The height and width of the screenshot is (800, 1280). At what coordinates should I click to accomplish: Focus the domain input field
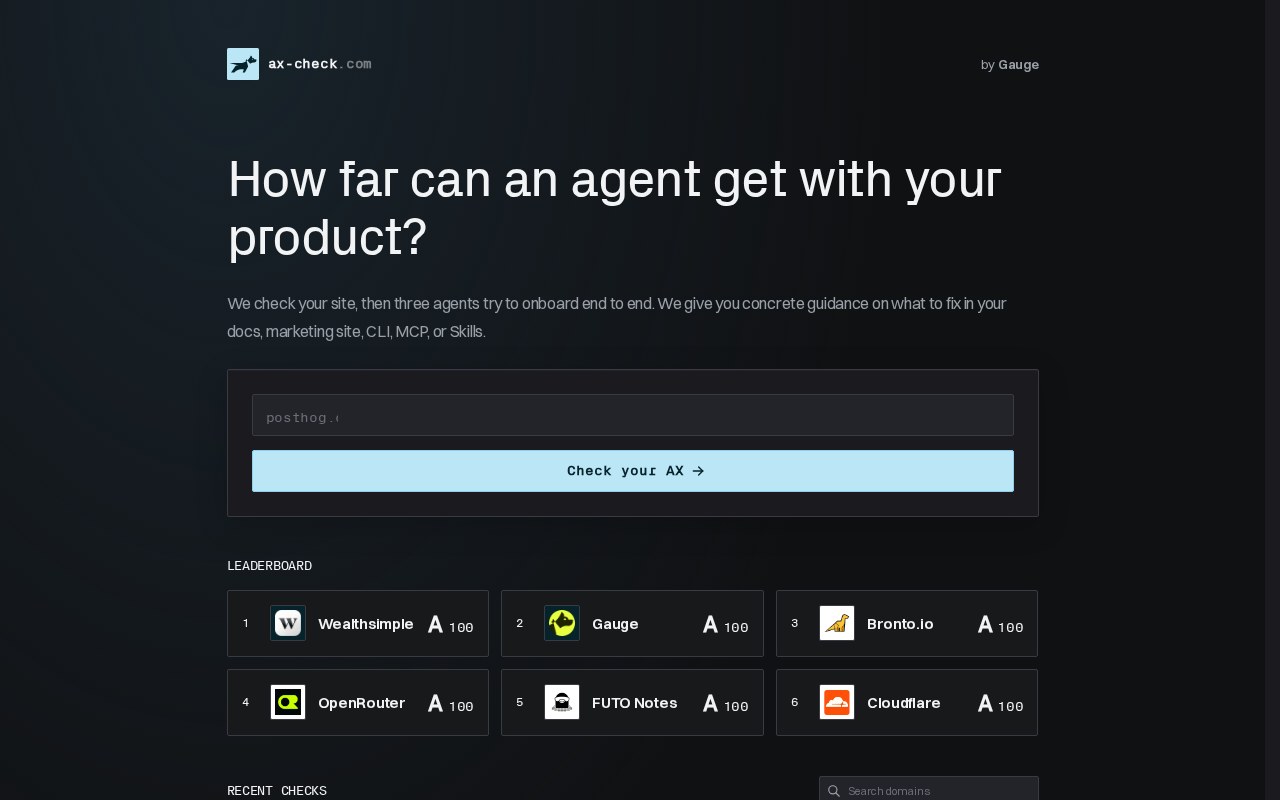tap(633, 415)
